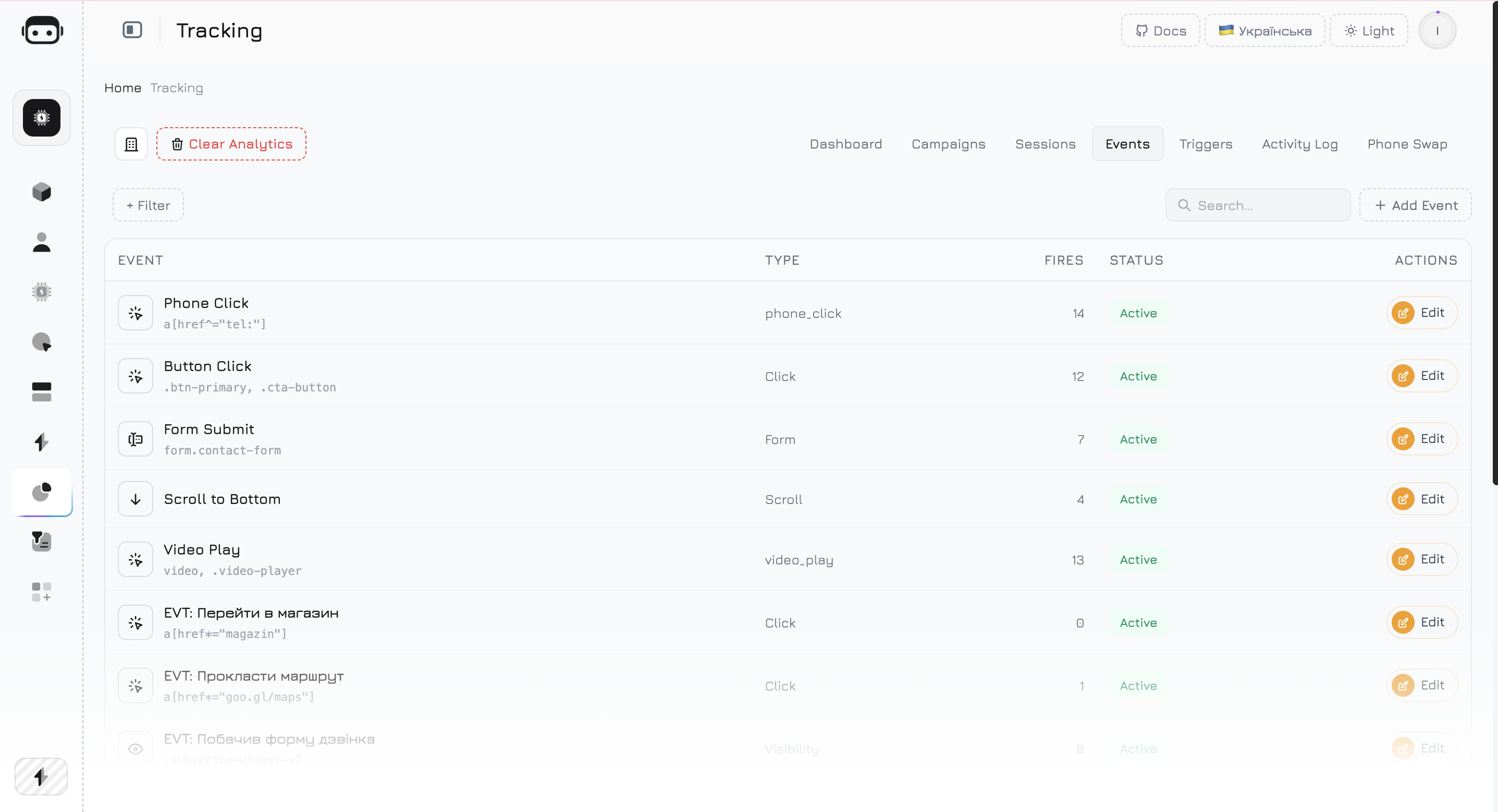Open the pie chart tracking icon
Screen dimensions: 1498x812
41,492
